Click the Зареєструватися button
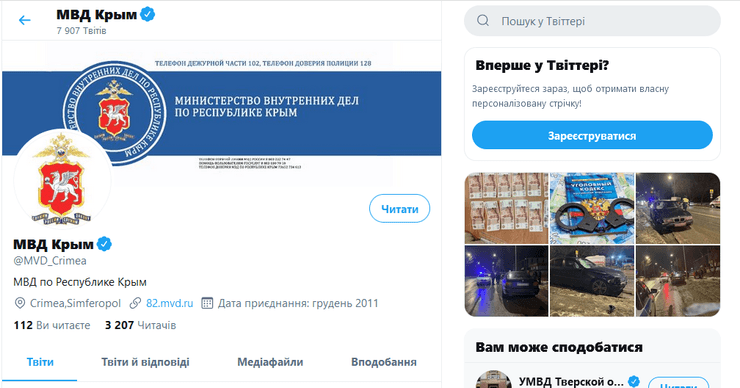The height and width of the screenshot is (388, 740). point(592,135)
